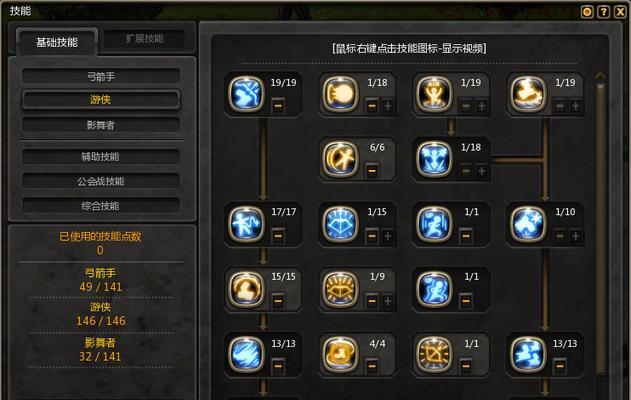Switch to the 基础技能 tab
Image resolution: width=631 pixels, height=400 pixels.
pyautogui.click(x=57, y=42)
